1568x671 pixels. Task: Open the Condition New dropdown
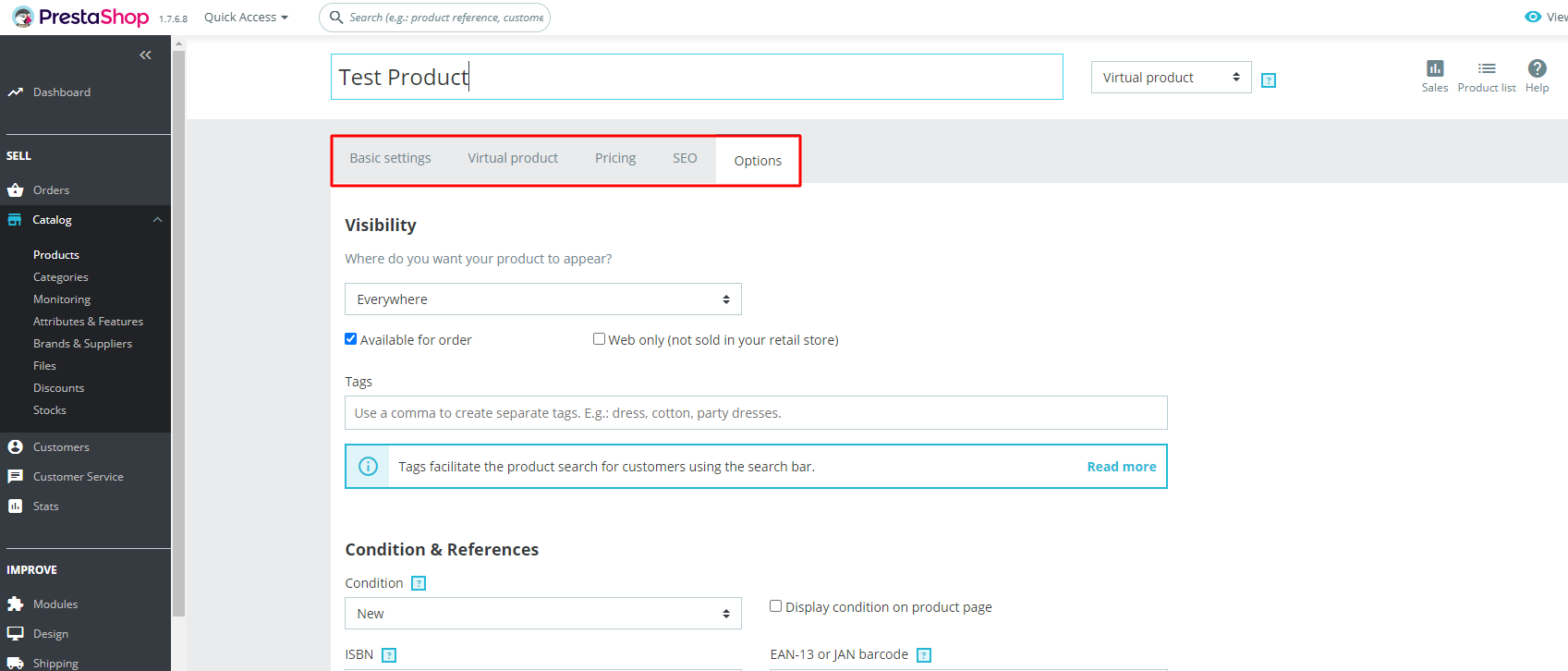542,614
